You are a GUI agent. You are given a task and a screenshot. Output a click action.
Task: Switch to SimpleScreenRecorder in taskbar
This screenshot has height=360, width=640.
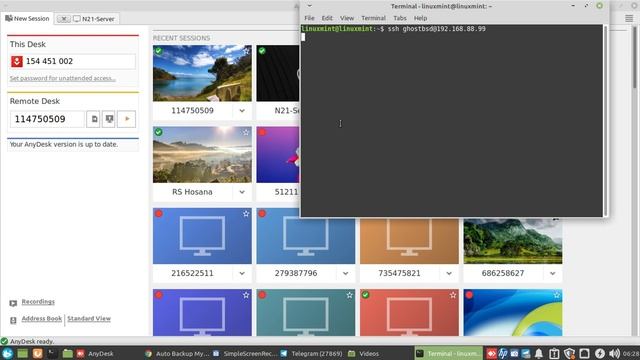coord(245,353)
